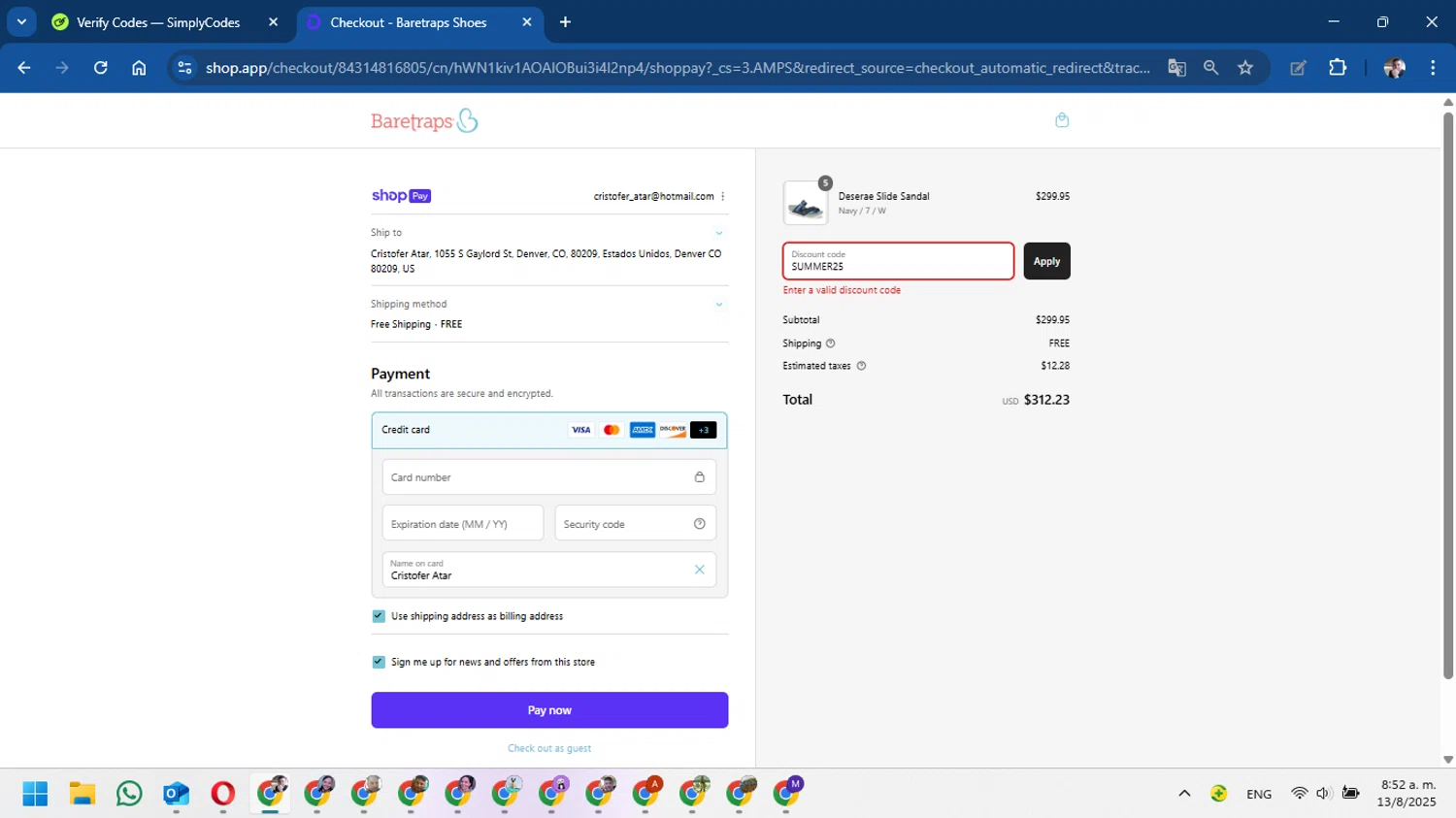
Task: Click the Apply discount button
Action: [x=1046, y=261]
